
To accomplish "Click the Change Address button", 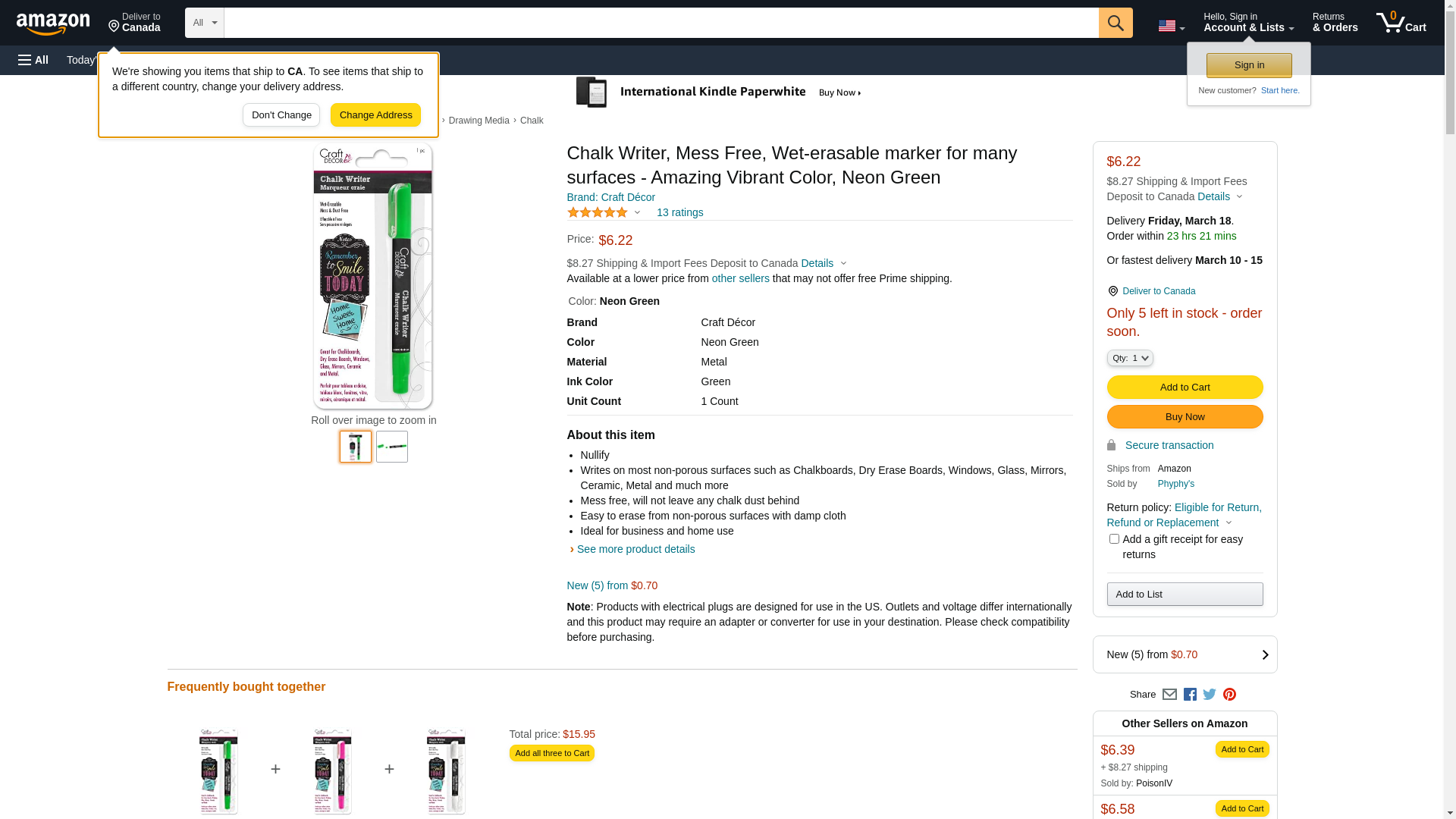I will pos(375,115).
